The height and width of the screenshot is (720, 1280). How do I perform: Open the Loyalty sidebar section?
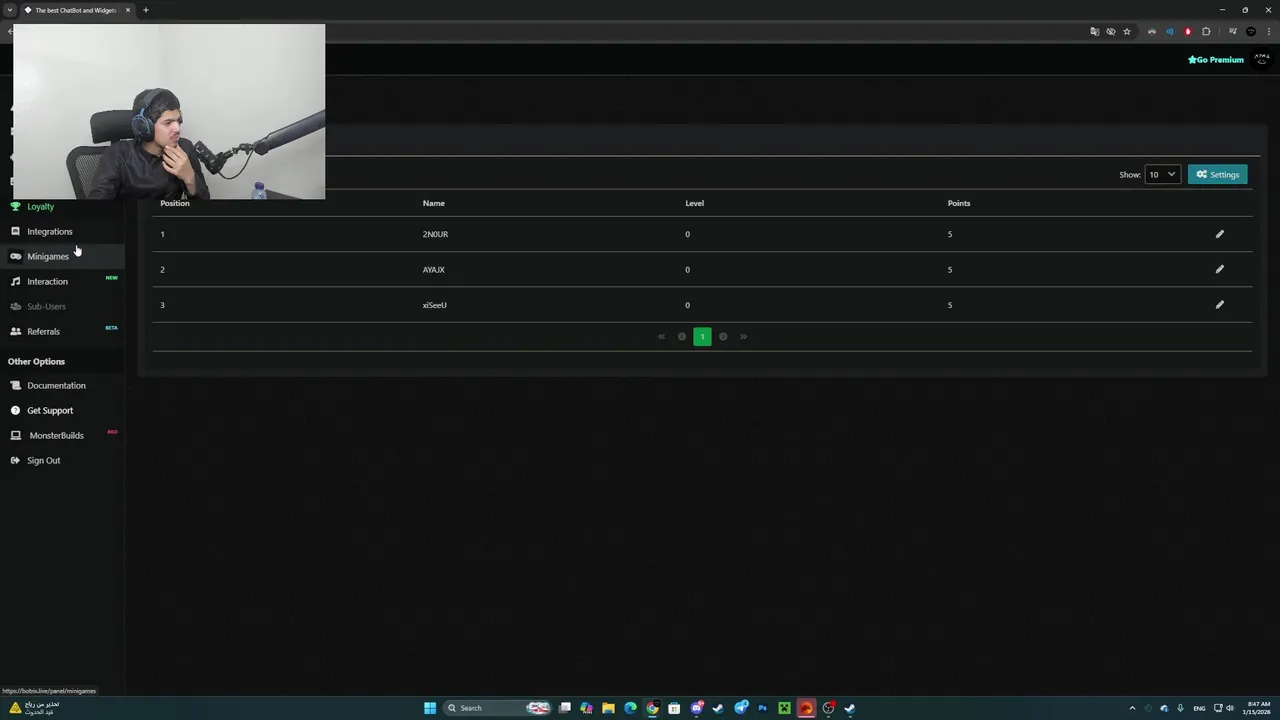tap(40, 206)
